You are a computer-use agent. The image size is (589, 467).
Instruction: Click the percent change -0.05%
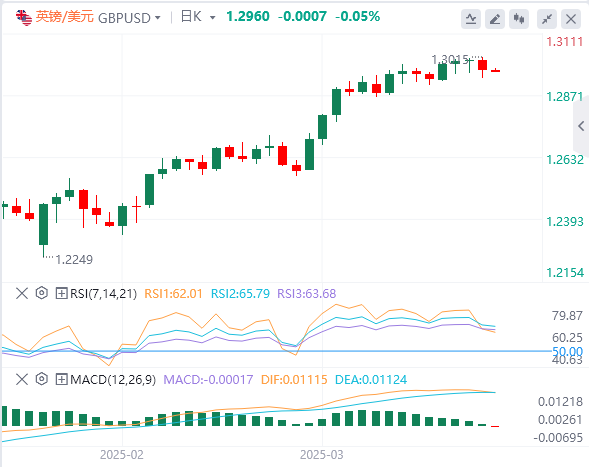[x=357, y=17]
